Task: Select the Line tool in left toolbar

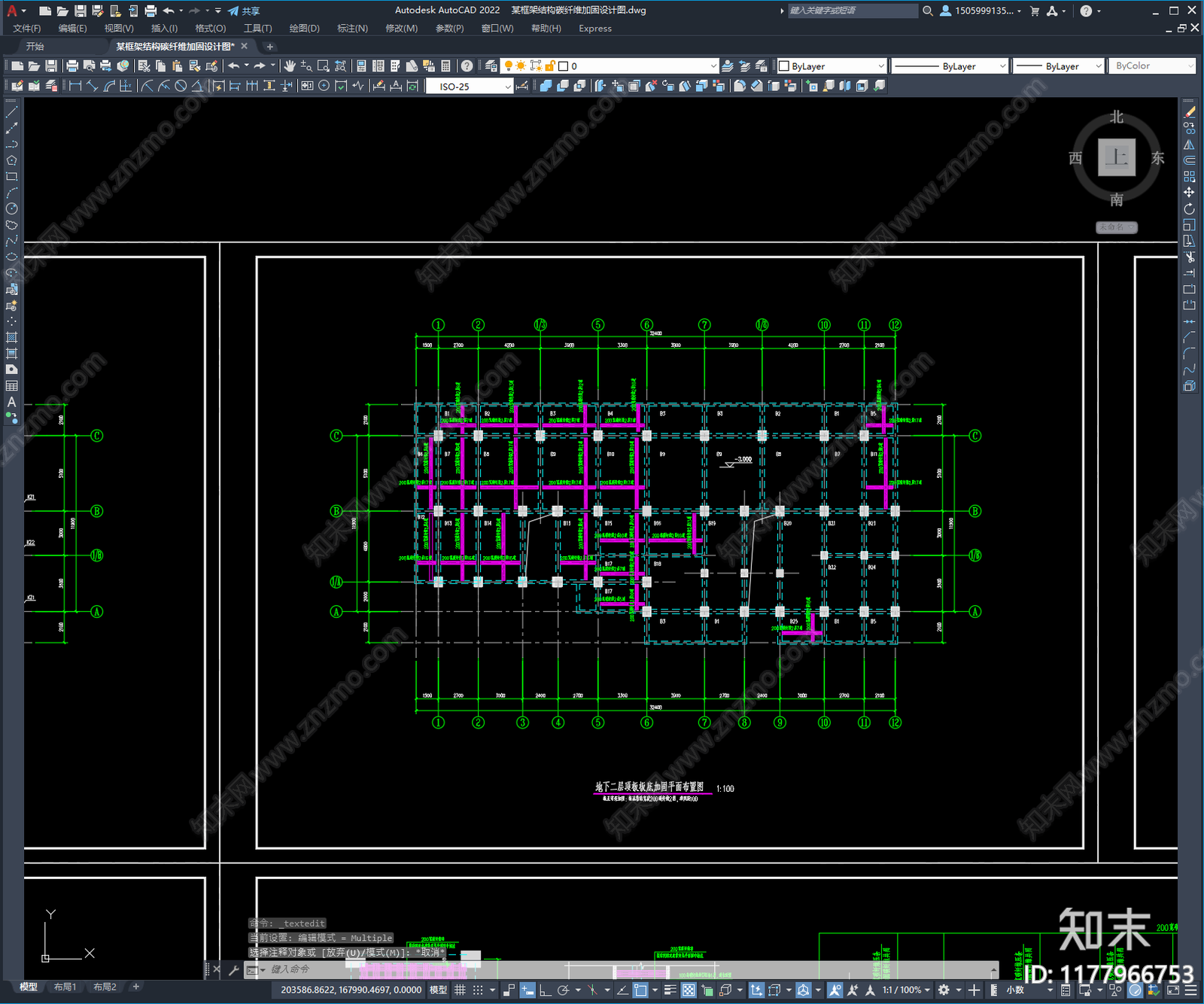Action: 11,111
